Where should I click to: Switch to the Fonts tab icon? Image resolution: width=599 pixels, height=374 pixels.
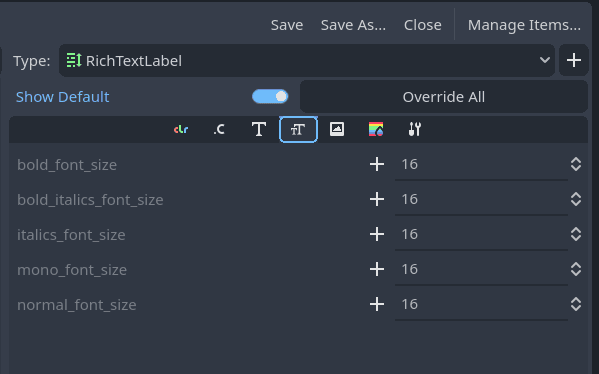coord(259,130)
